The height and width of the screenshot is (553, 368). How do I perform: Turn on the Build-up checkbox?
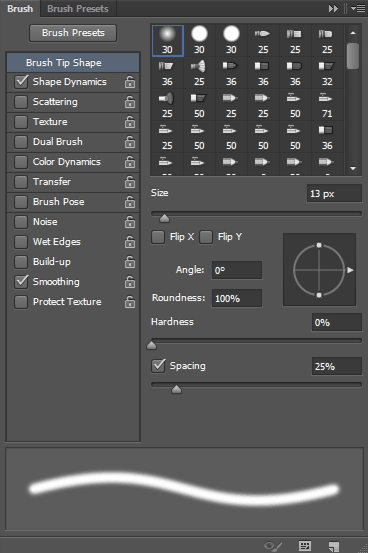click(21, 262)
